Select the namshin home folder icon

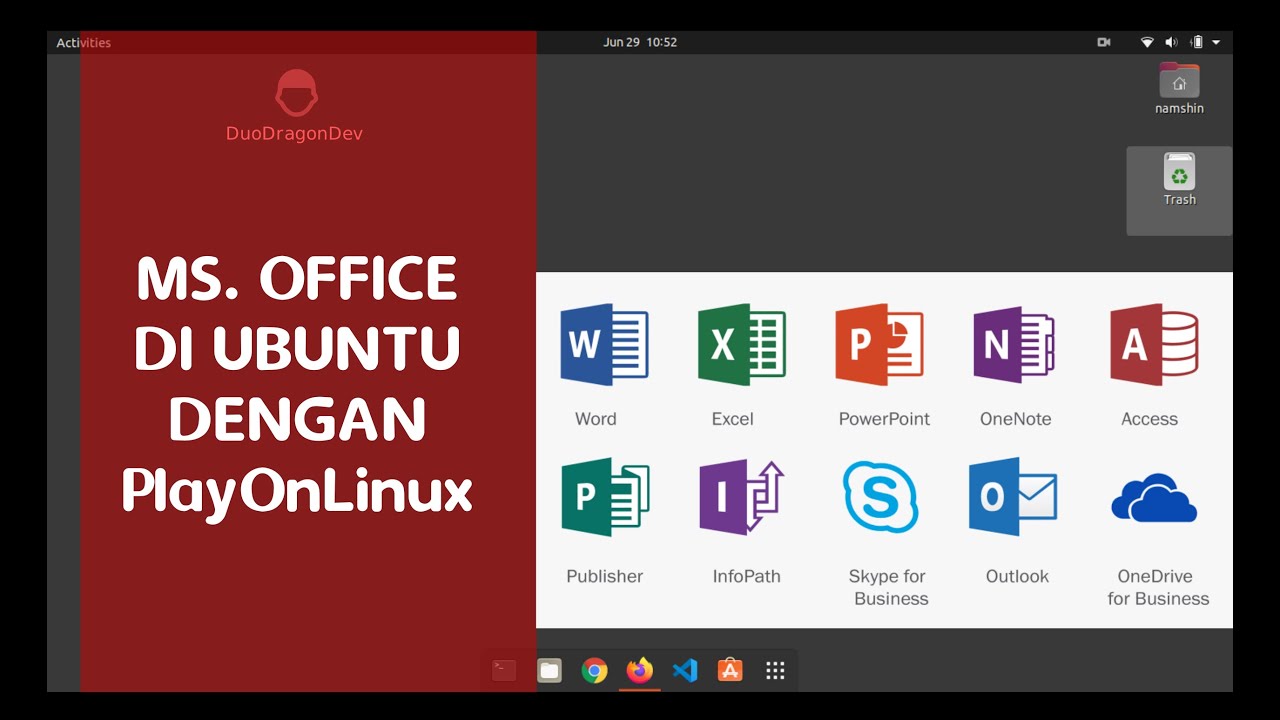1179,81
